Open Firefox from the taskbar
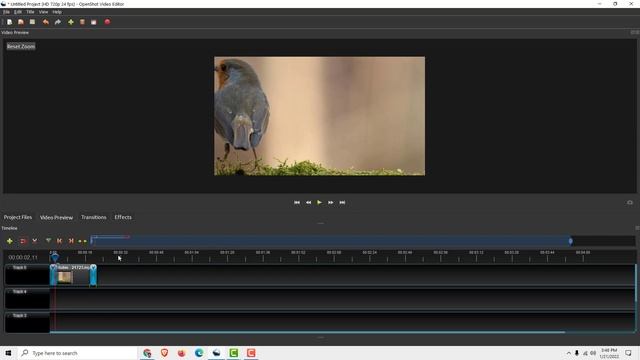640x360 pixels. pyautogui.click(x=182, y=353)
